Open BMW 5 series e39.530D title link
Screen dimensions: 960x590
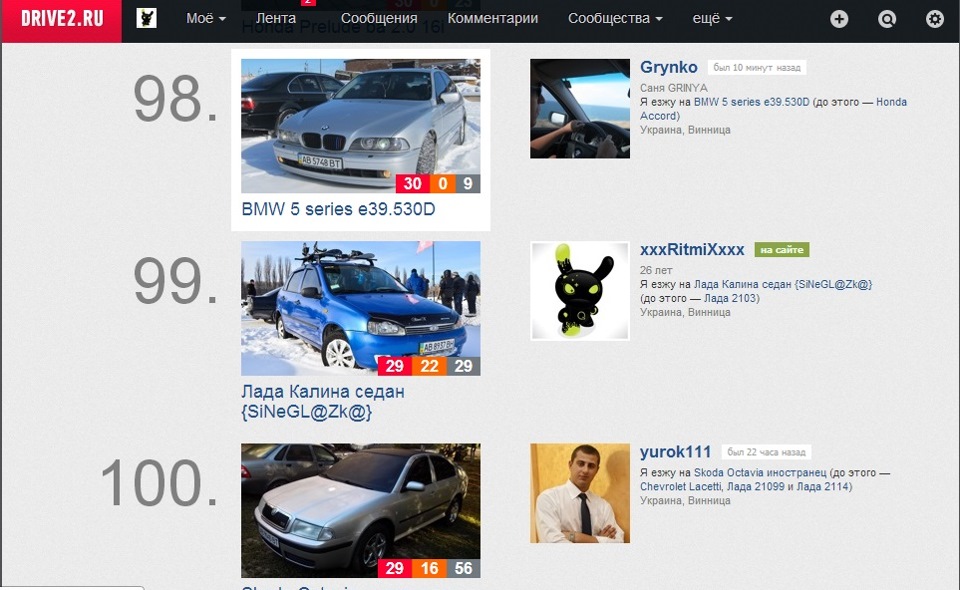338,209
